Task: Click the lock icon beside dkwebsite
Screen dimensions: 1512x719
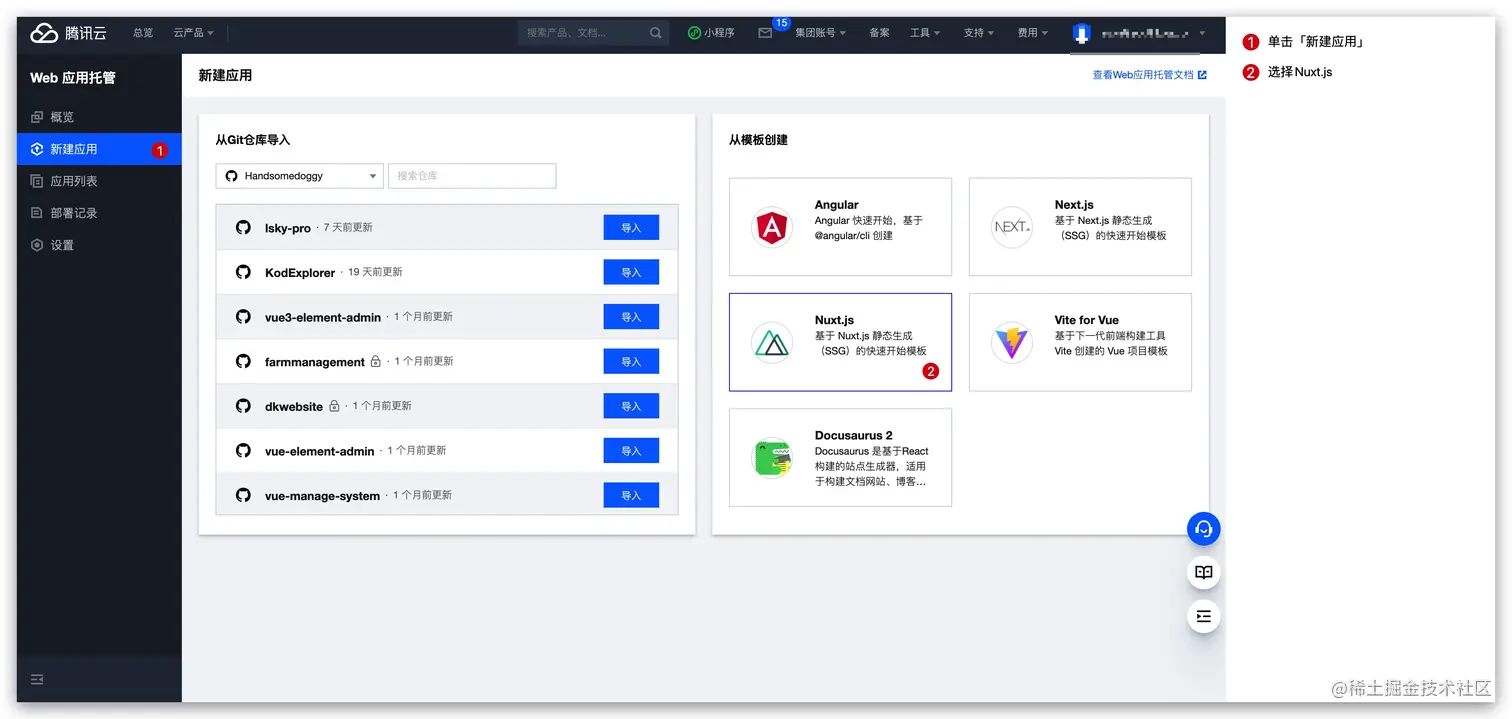Action: [x=334, y=406]
